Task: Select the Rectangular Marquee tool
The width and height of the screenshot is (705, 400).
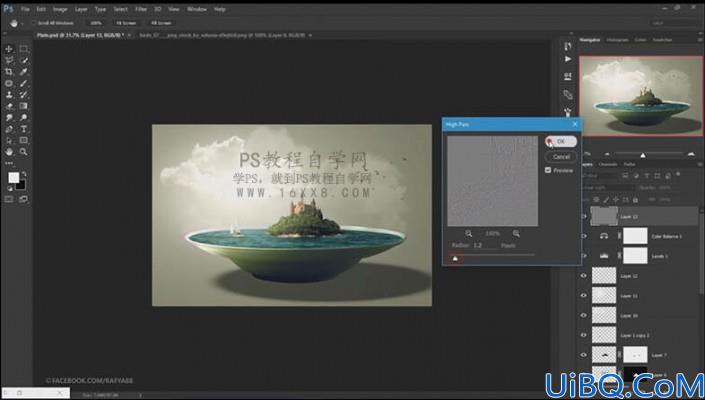Action: (x=23, y=49)
